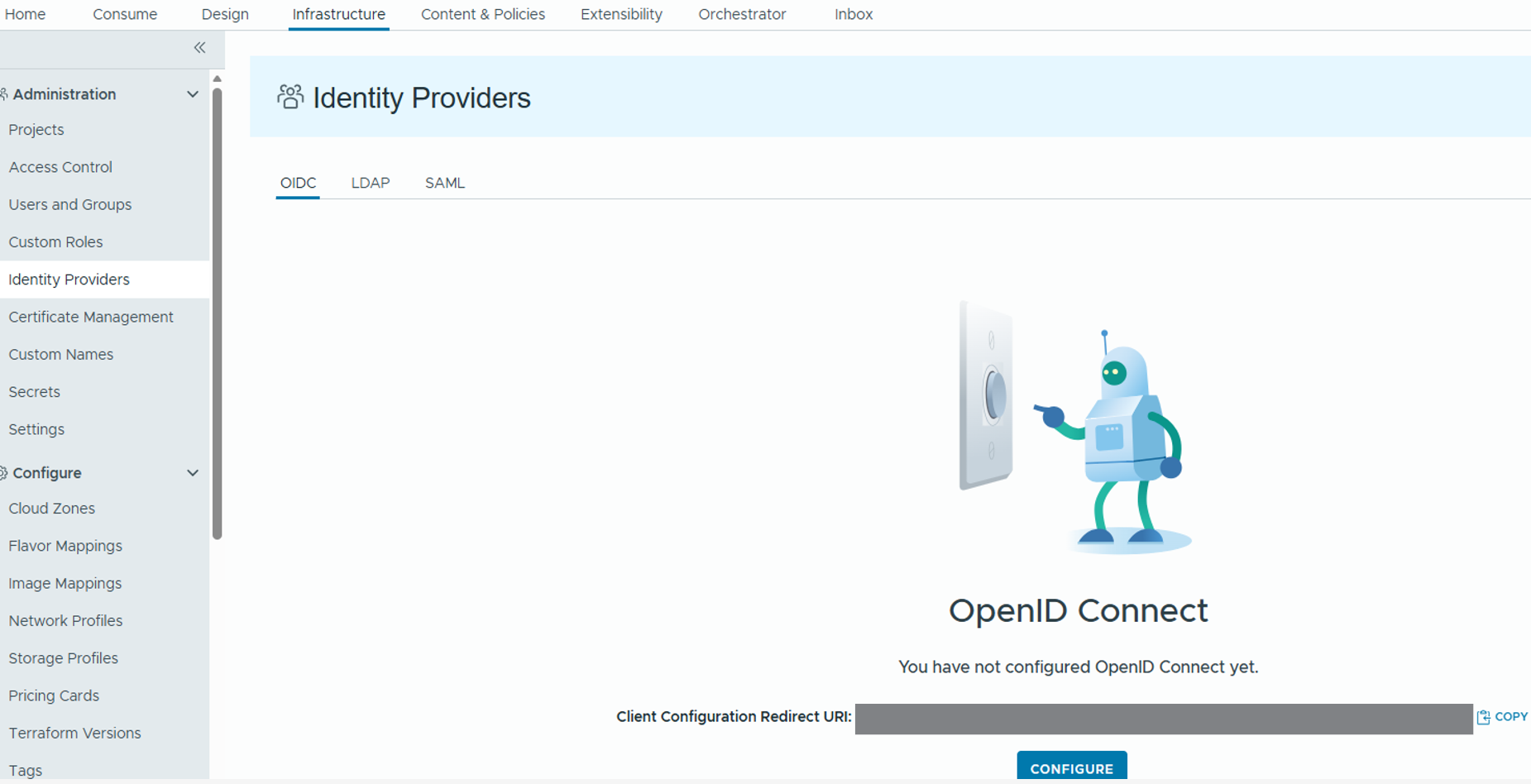Collapse the Administration section chevron
The height and width of the screenshot is (784, 1531).
click(193, 94)
